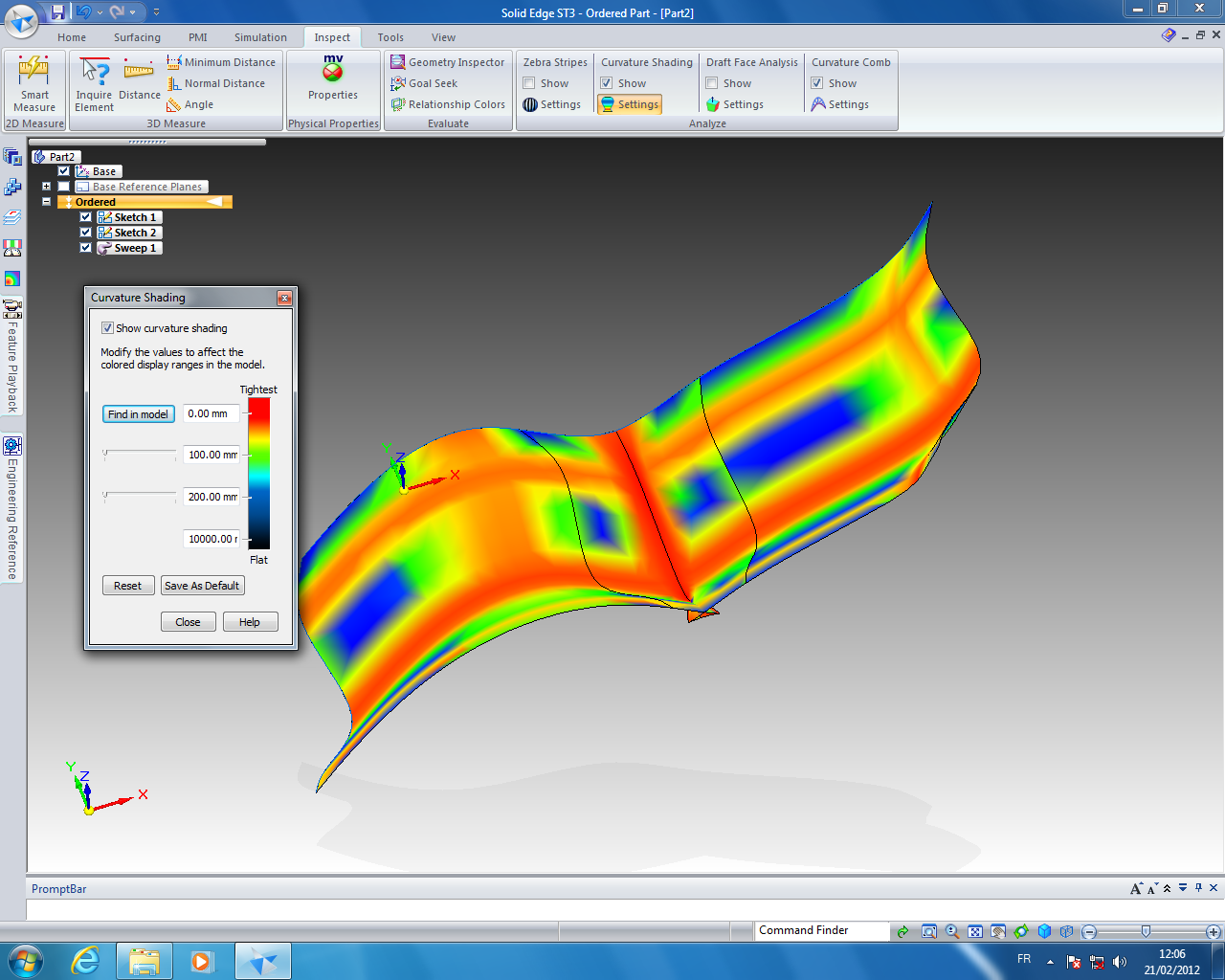The image size is (1225, 980).
Task: Click the Command Finder search field
Action: point(821,930)
